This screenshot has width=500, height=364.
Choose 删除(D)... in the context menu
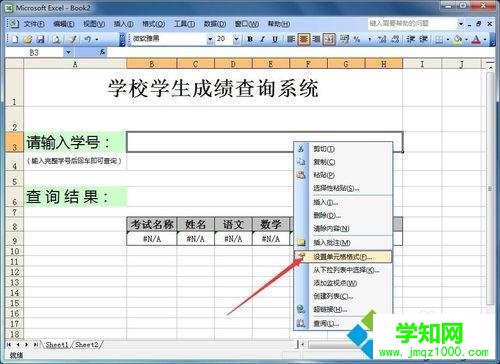[343, 216]
